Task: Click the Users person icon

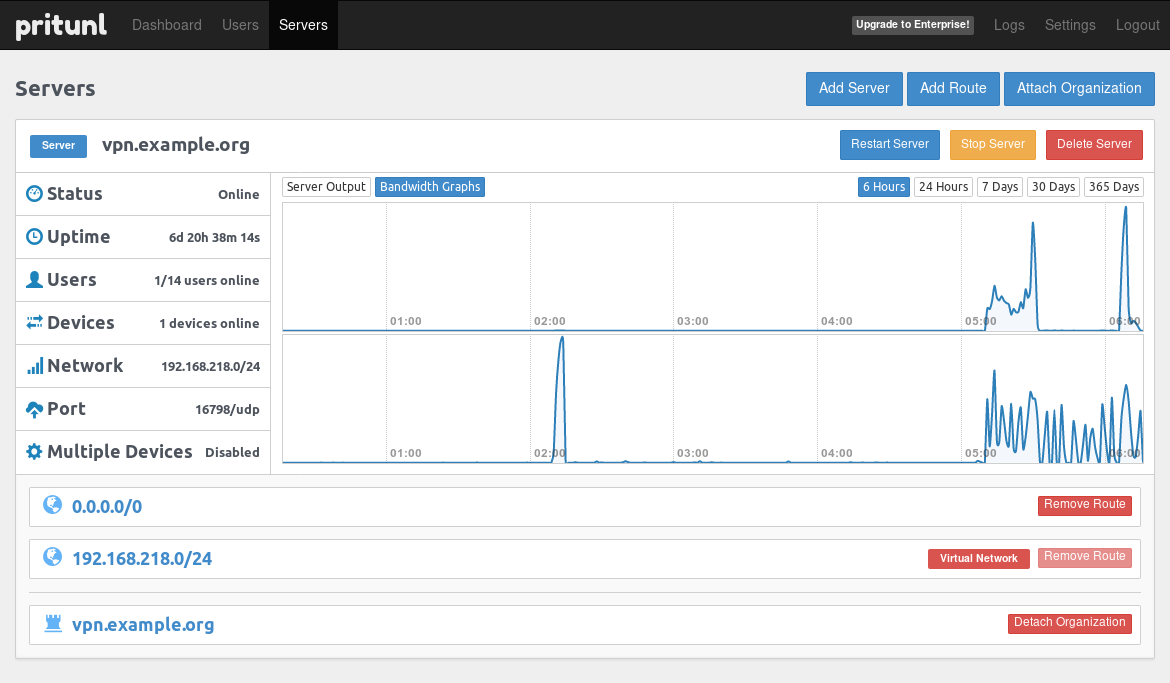Action: [x=34, y=279]
